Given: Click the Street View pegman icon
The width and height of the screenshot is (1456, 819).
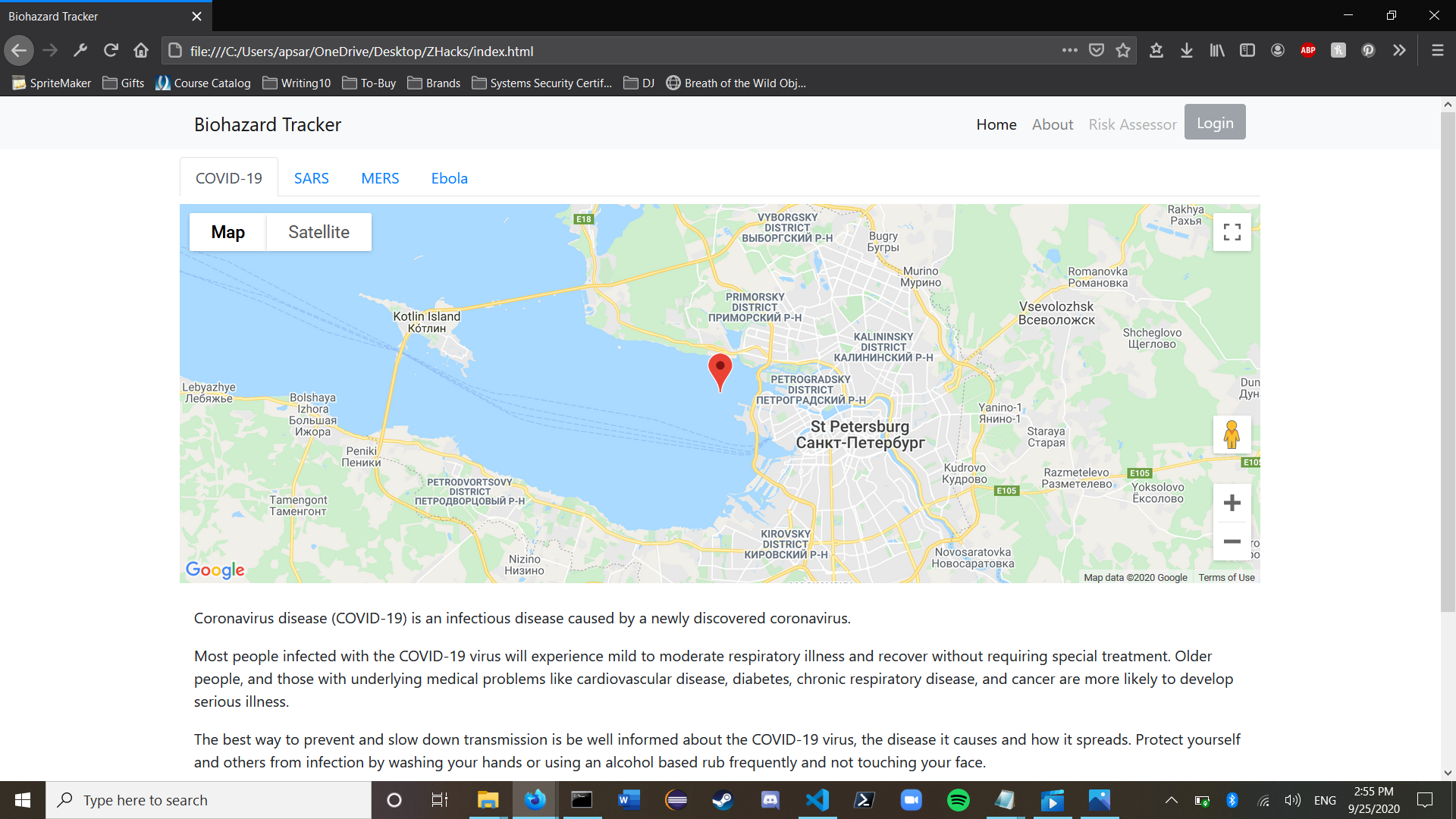Looking at the screenshot, I should [x=1232, y=435].
